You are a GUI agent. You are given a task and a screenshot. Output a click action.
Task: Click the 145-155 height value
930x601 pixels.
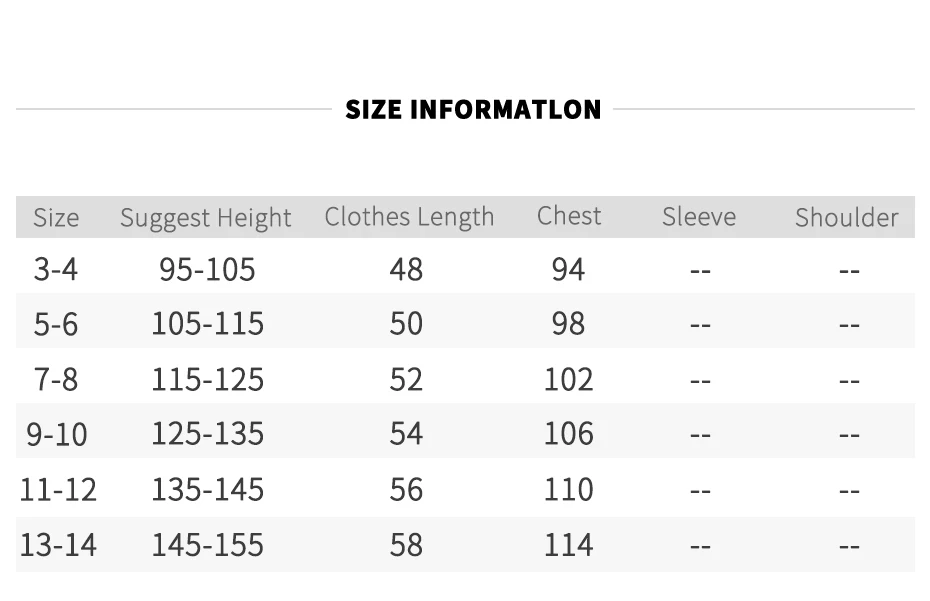(207, 545)
